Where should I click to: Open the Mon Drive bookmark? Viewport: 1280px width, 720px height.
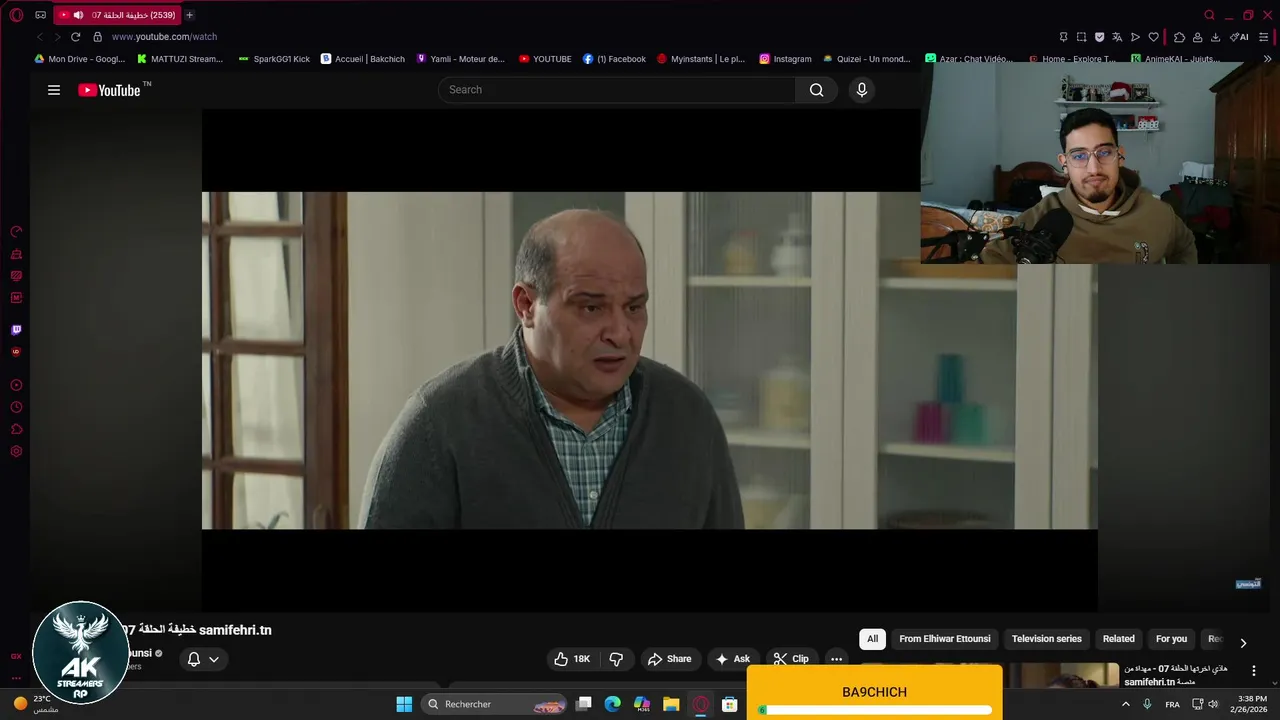[80, 59]
